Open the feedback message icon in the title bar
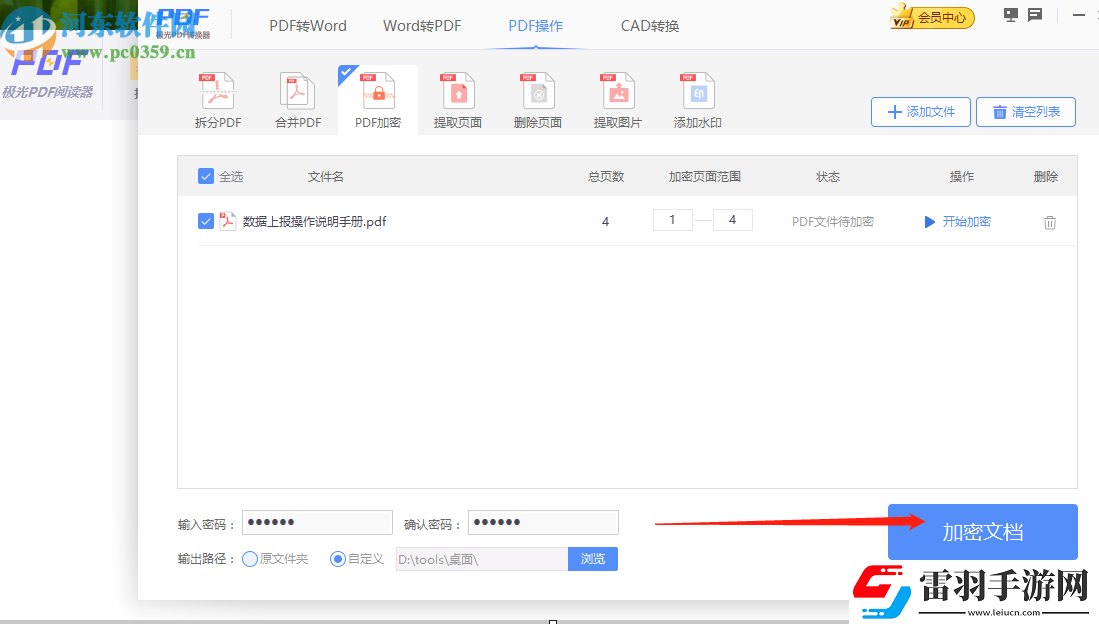 [x=1035, y=15]
